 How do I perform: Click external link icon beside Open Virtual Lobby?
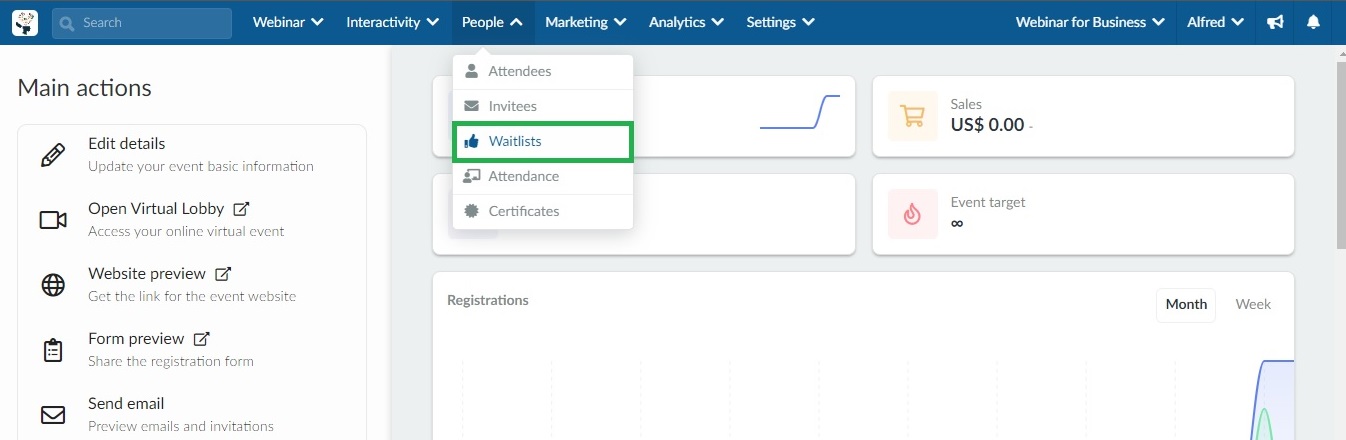(x=241, y=209)
